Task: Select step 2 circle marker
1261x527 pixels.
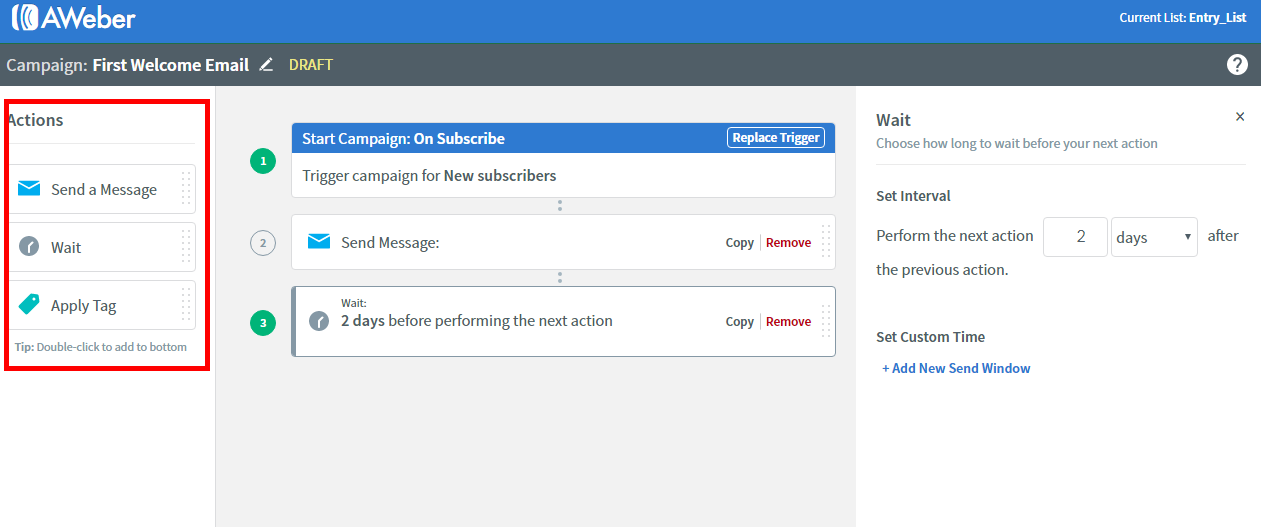Action: 262,243
